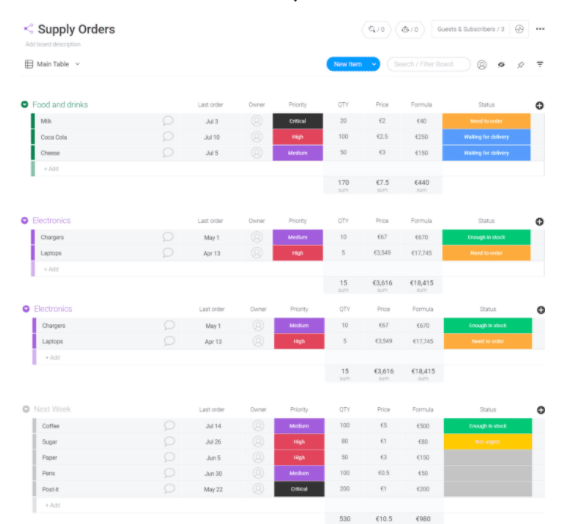Open the comment bubble for Coca Cola
The image size is (569, 524).
pyautogui.click(x=168, y=137)
